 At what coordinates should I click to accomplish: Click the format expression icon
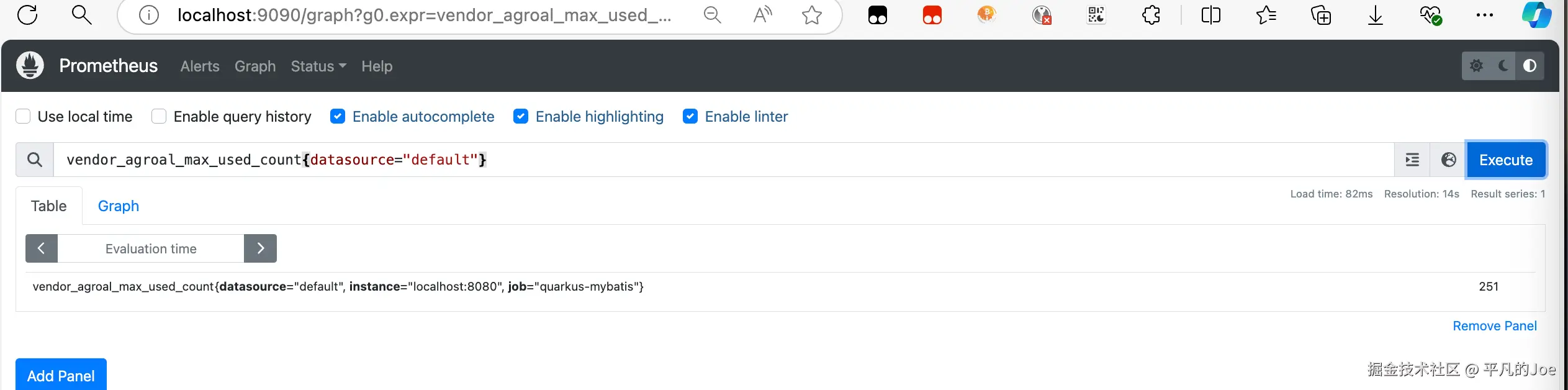[x=1412, y=160]
